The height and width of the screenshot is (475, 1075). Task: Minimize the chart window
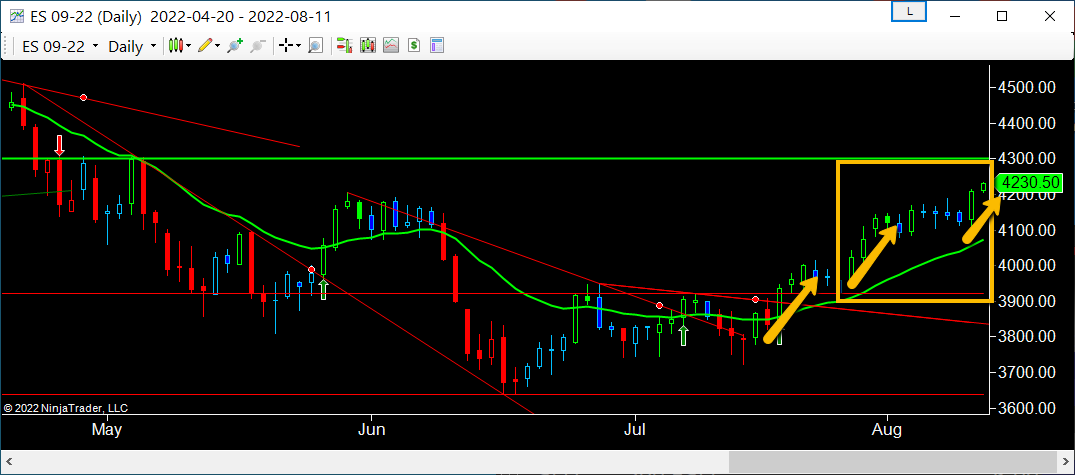pyautogui.click(x=956, y=16)
